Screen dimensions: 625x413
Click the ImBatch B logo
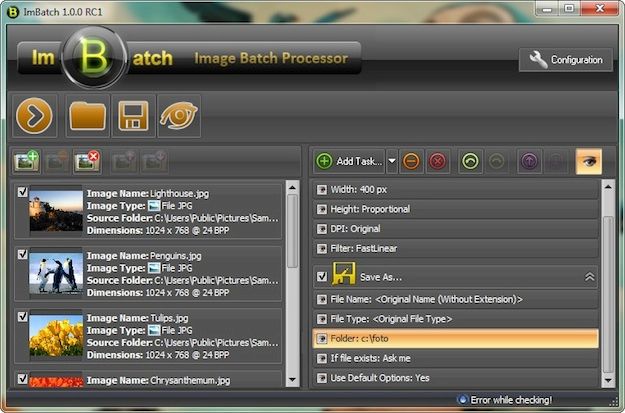click(x=95, y=58)
